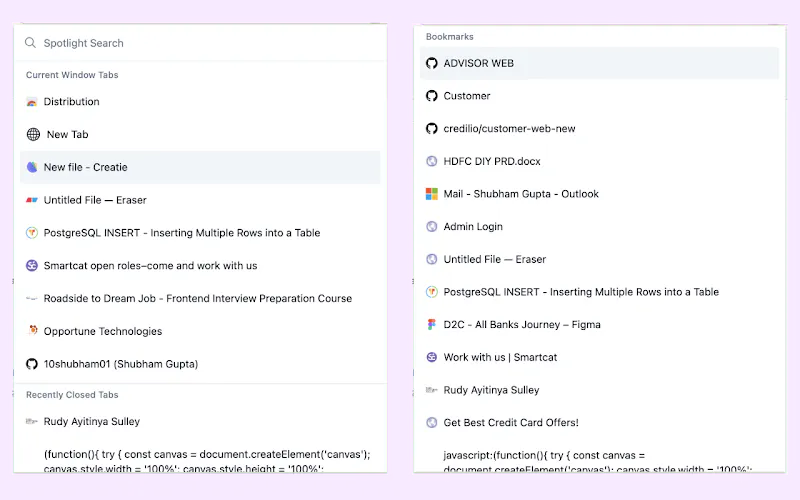Focus the Spotlight Search input field
Image resolution: width=800 pixels, height=500 pixels.
(x=200, y=43)
